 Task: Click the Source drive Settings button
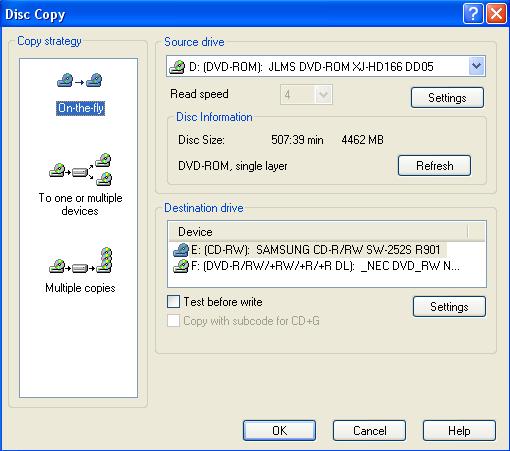tap(447, 98)
